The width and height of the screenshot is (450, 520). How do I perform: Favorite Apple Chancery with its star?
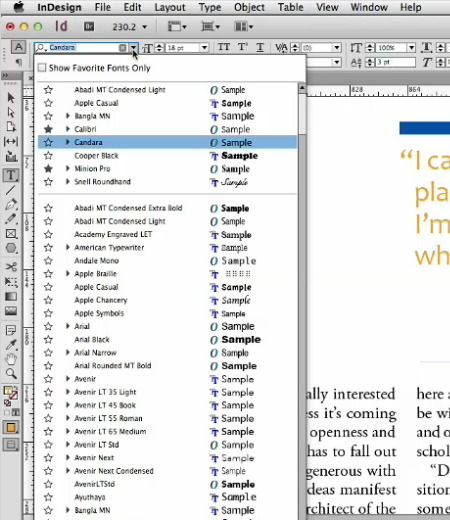tap(48, 300)
